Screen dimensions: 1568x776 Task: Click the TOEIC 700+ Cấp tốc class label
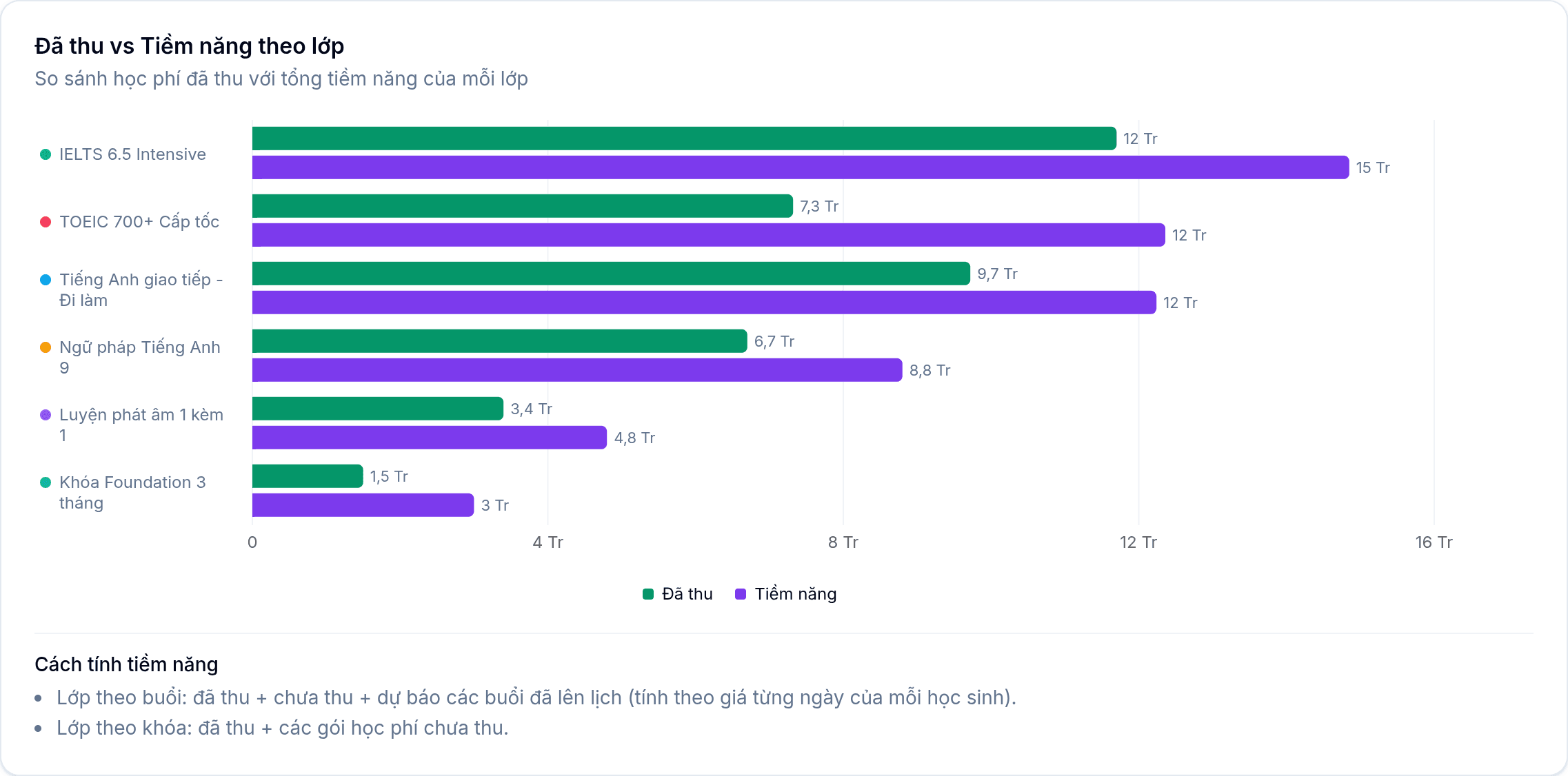point(139,222)
